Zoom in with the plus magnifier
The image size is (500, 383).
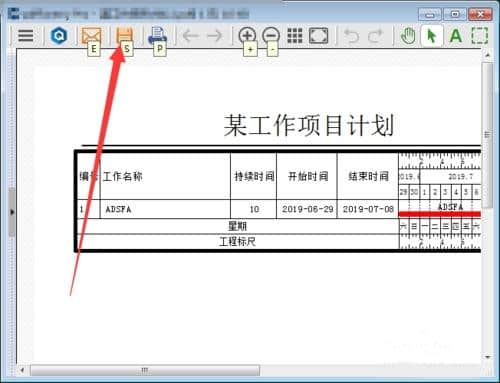[x=247, y=35]
